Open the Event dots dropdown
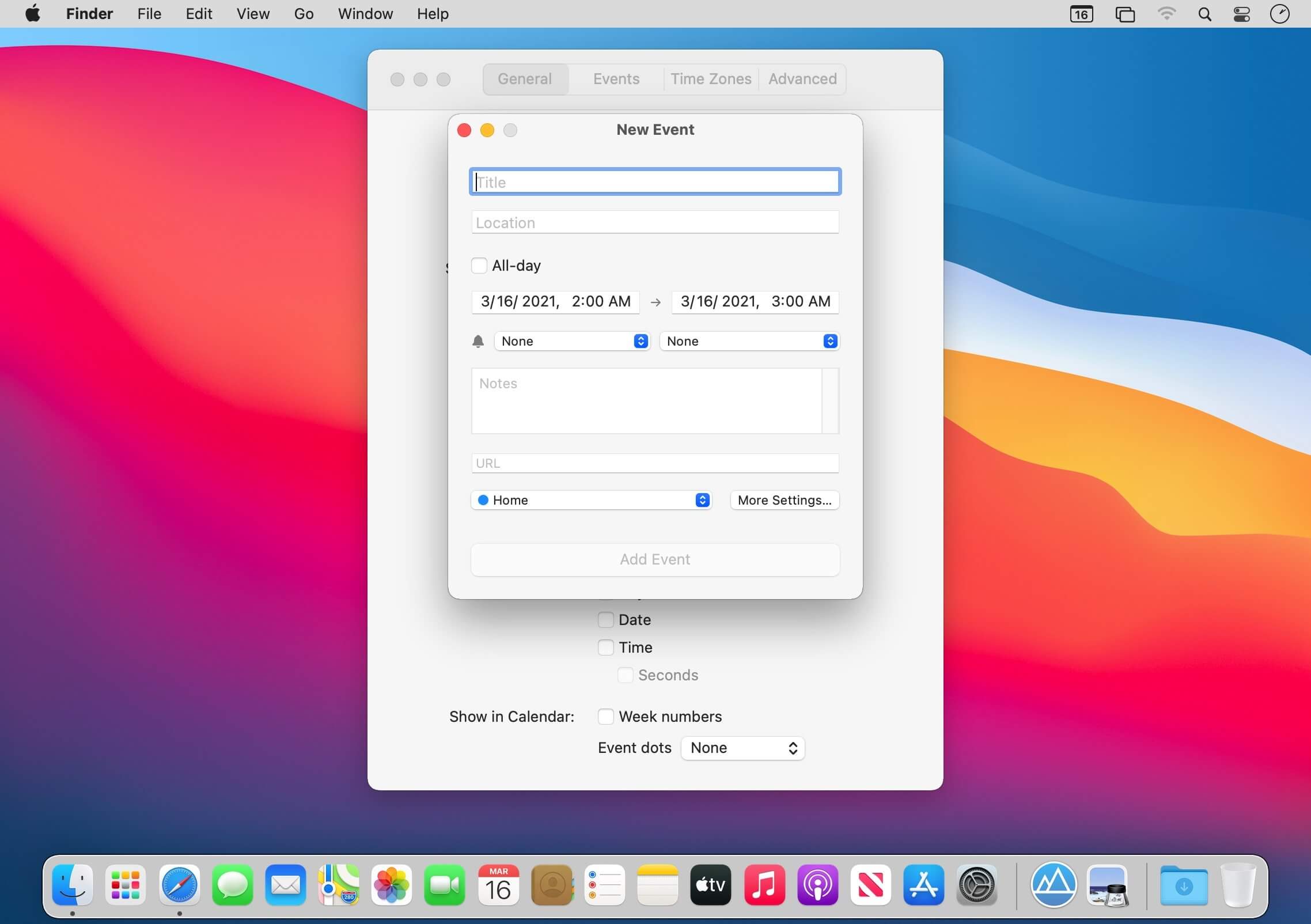Image resolution: width=1311 pixels, height=924 pixels. (x=742, y=748)
